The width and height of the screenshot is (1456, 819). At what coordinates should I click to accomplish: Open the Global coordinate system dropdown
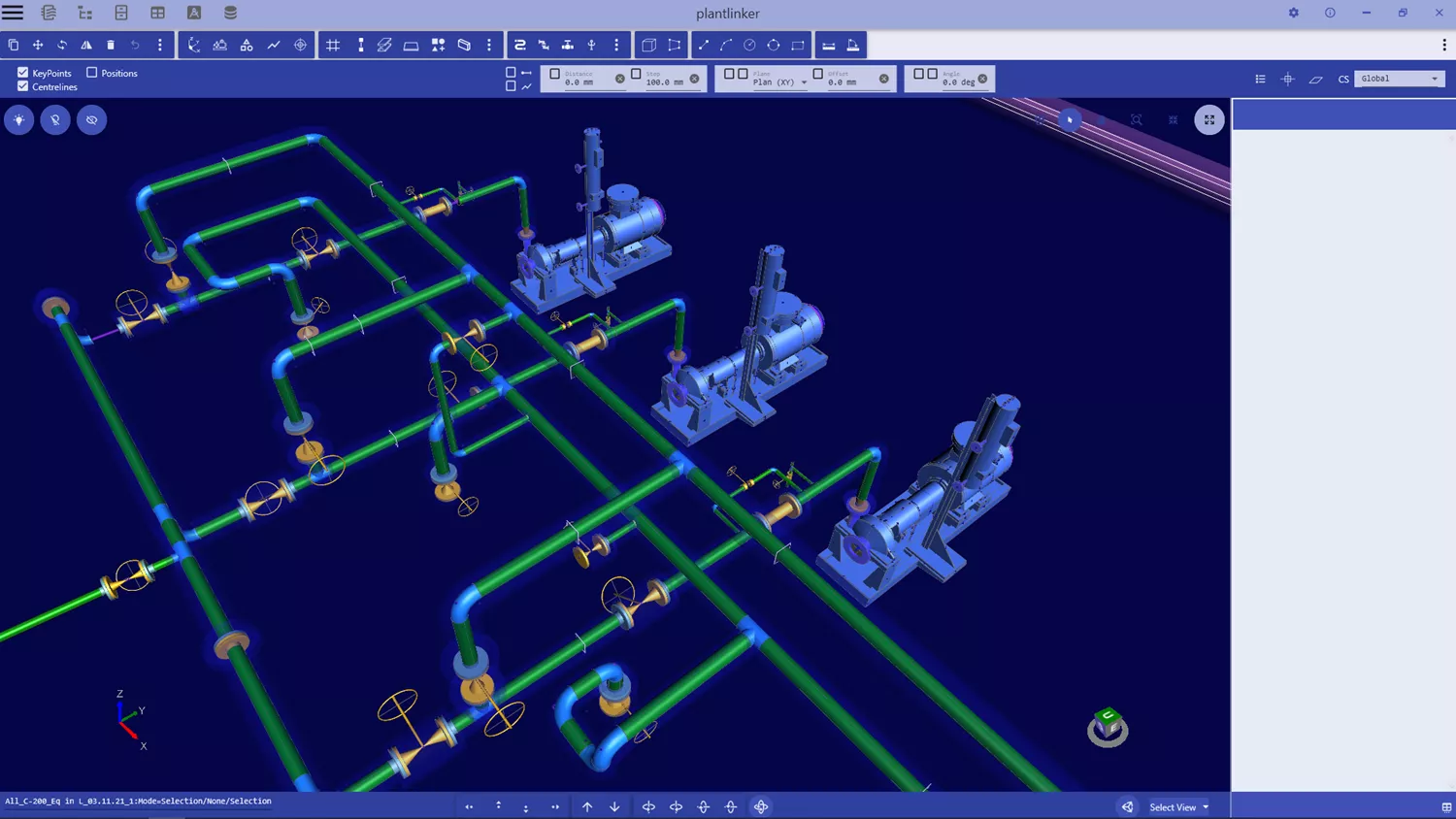pyautogui.click(x=1399, y=79)
